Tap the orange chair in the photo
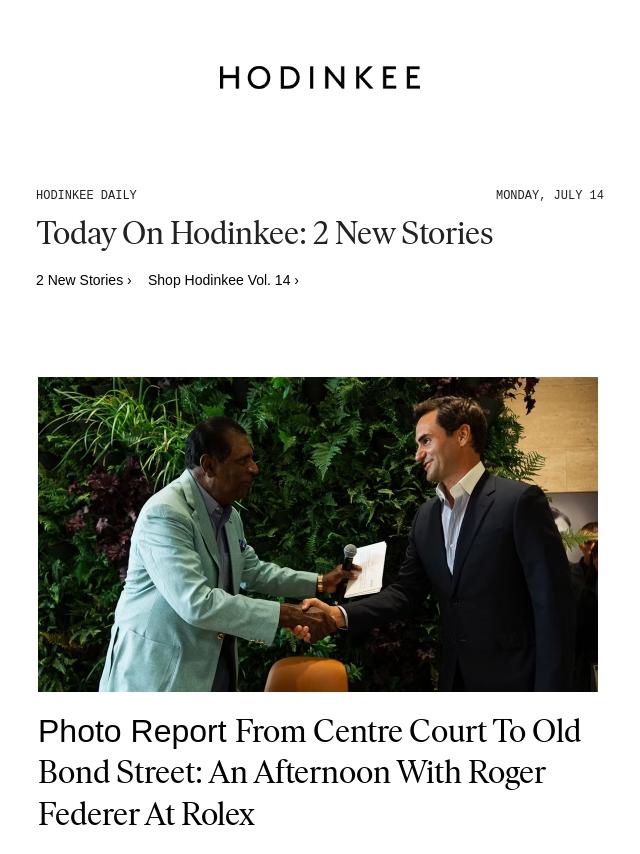Viewport: 640px width, 854px height. point(306,674)
